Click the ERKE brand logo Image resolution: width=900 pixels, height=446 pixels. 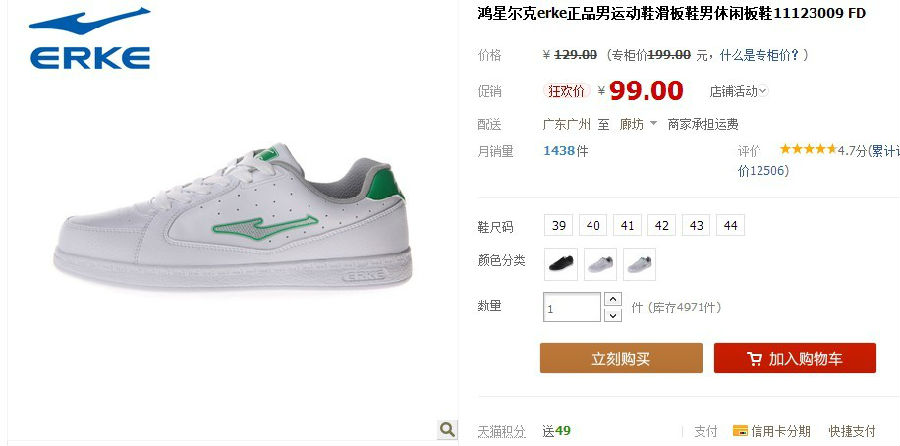(x=90, y=38)
